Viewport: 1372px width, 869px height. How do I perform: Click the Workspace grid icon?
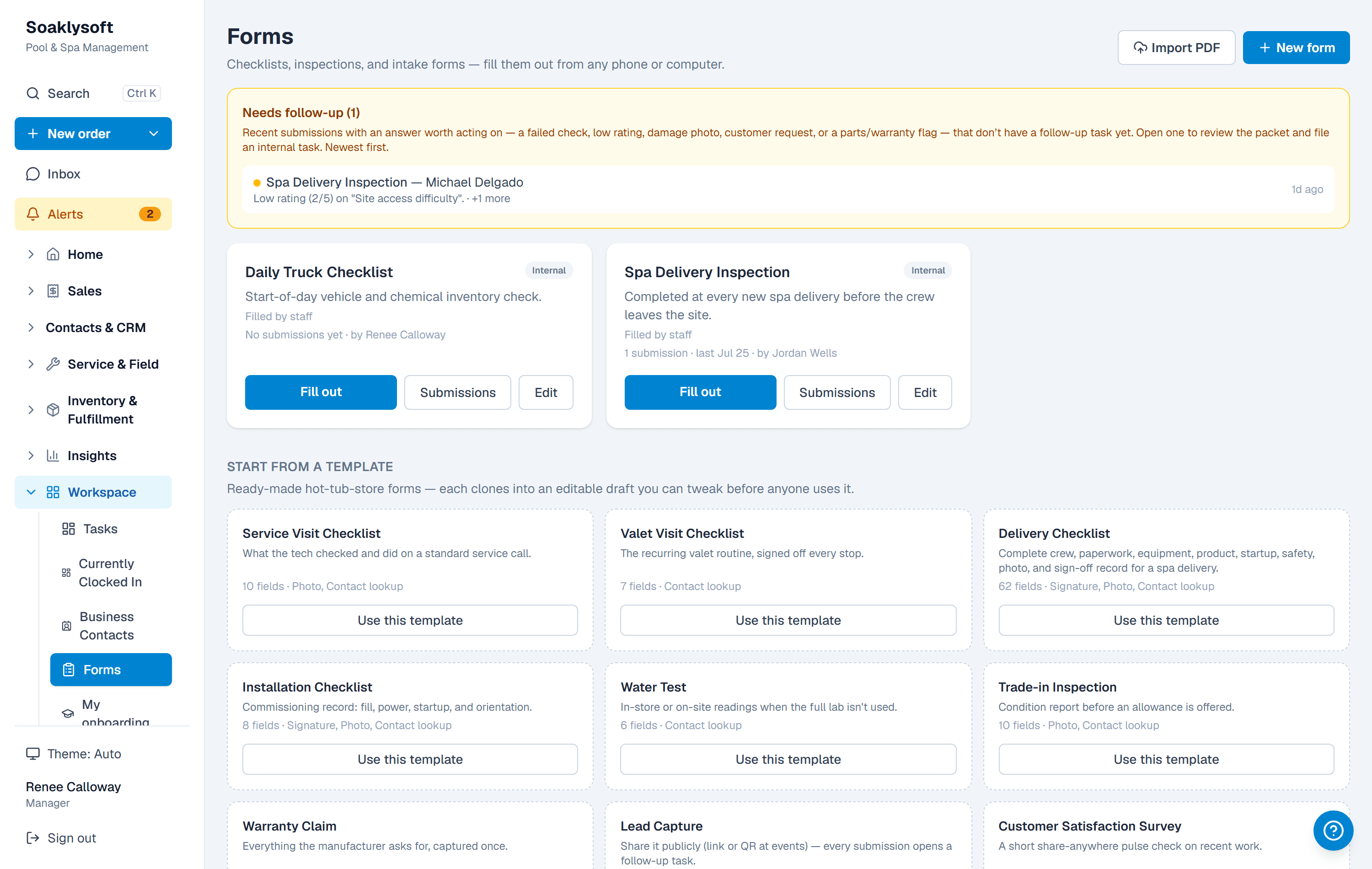point(53,492)
